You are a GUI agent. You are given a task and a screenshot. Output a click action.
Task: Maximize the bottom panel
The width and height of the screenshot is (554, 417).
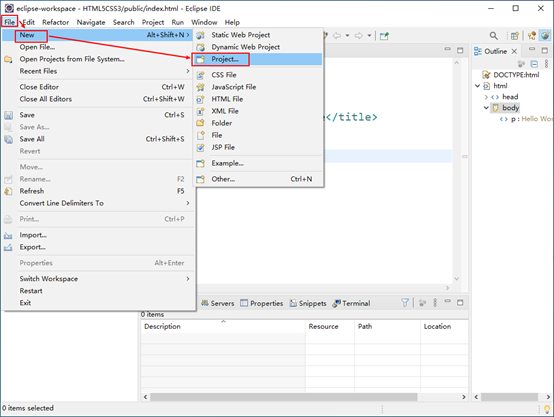460,303
